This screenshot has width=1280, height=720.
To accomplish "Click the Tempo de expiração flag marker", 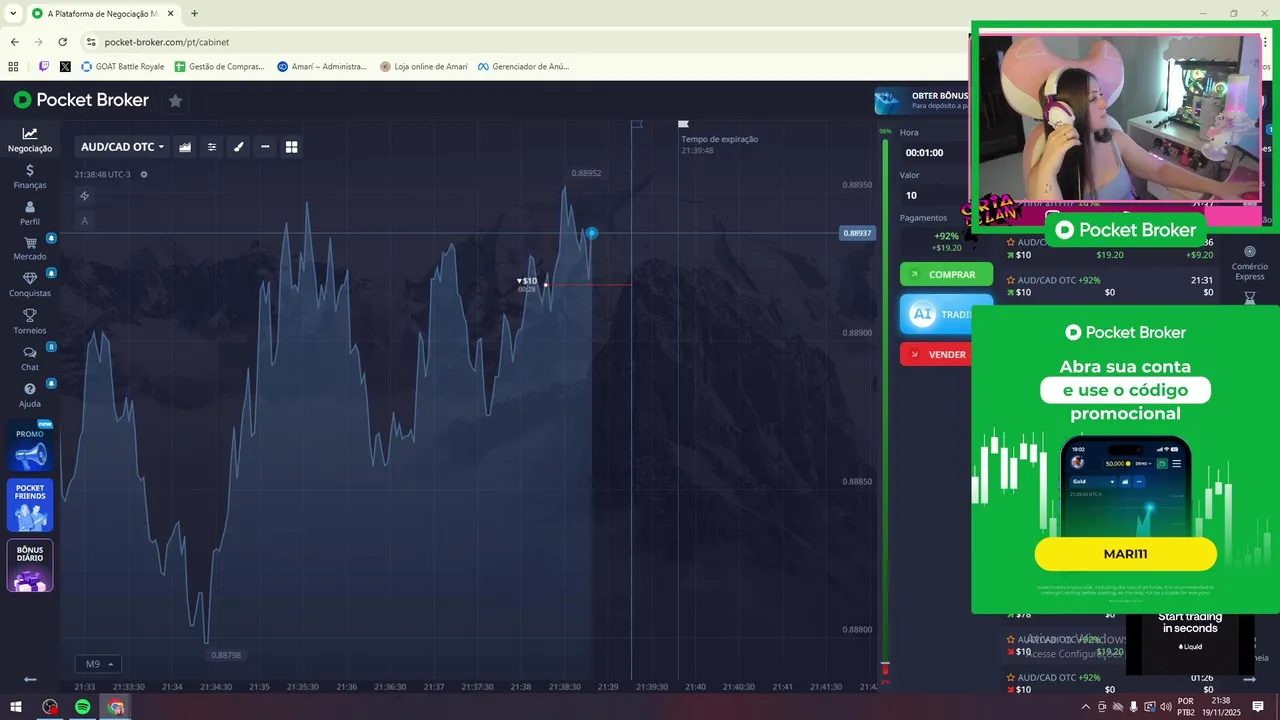I will 684,125.
